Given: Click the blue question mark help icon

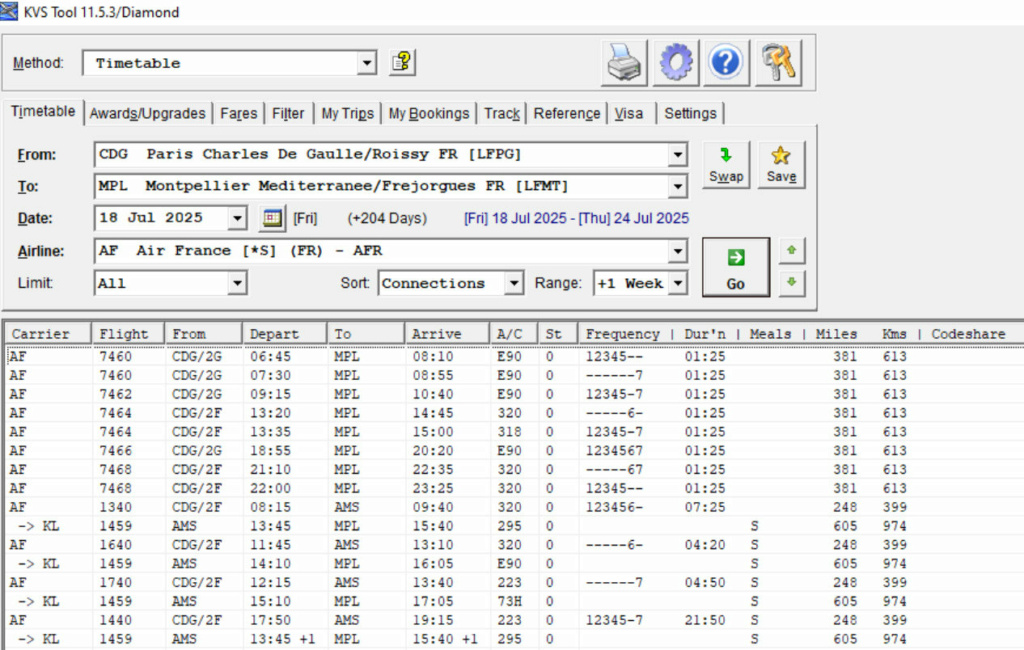Looking at the screenshot, I should [726, 63].
